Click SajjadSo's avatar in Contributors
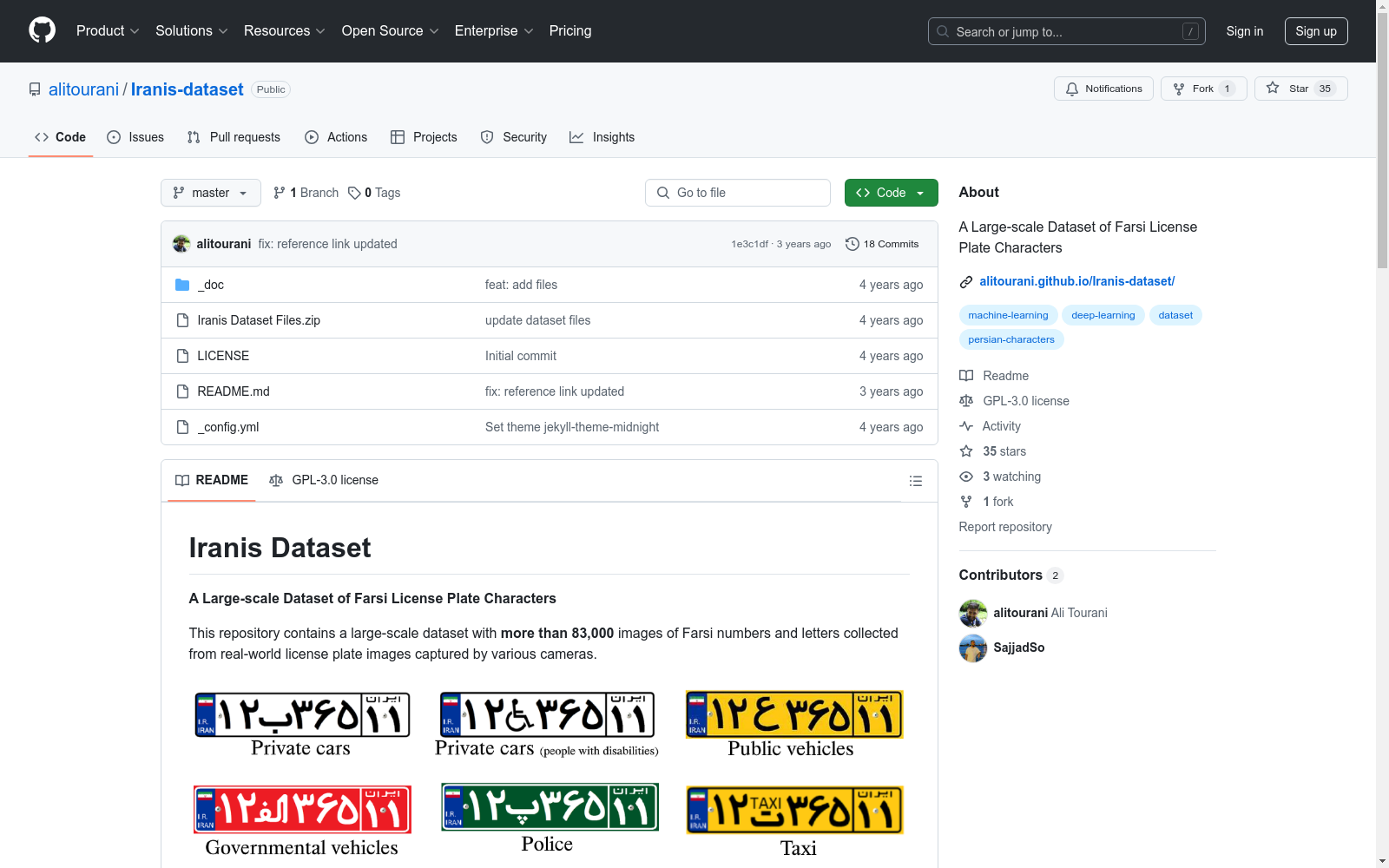The height and width of the screenshot is (868, 1389). click(x=973, y=648)
